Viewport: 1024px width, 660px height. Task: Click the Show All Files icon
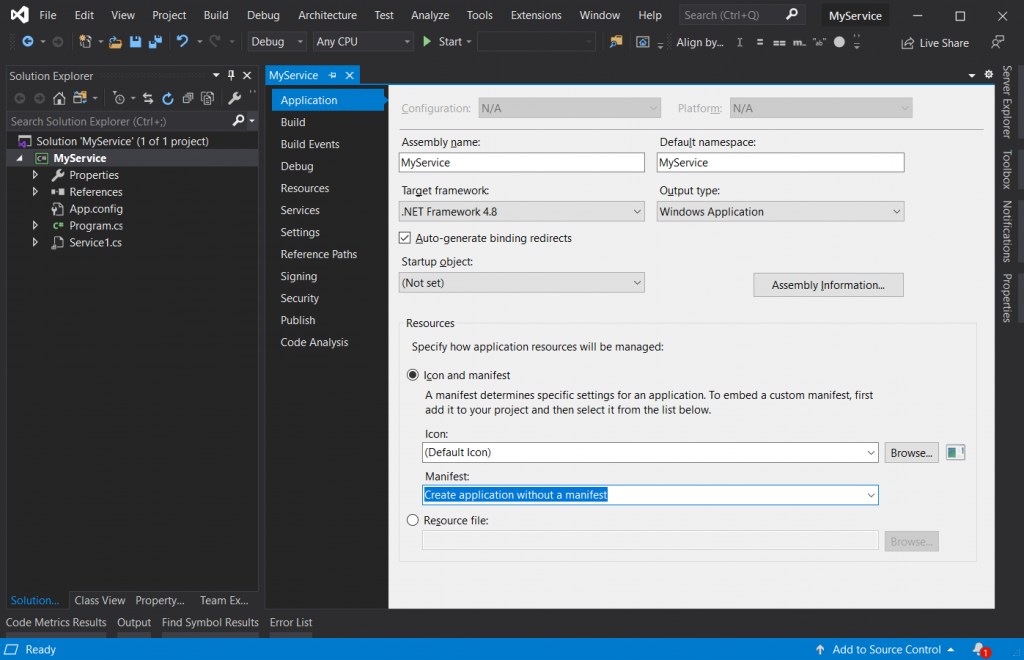pyautogui.click(x=208, y=99)
